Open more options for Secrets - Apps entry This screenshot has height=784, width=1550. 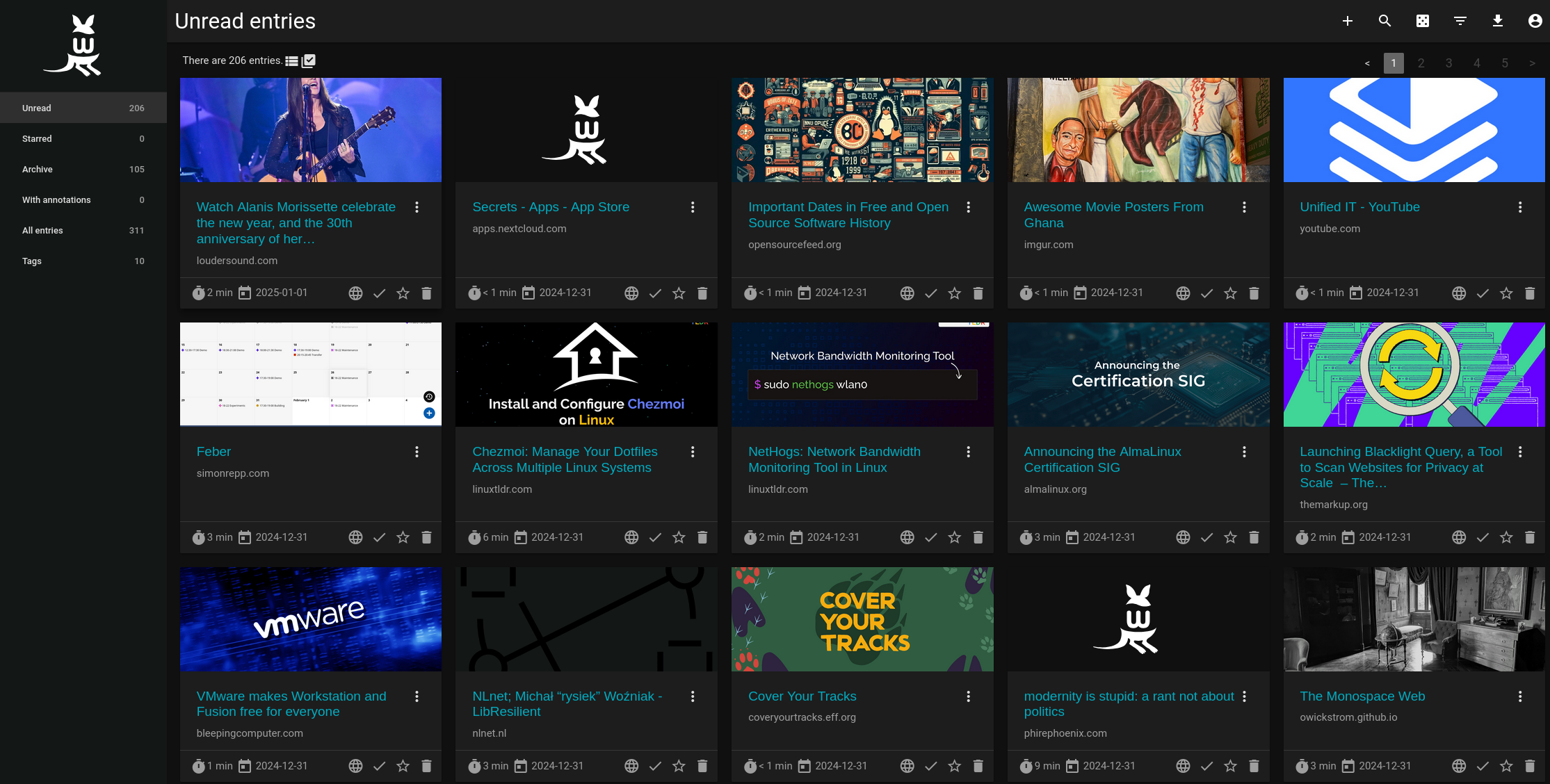693,207
